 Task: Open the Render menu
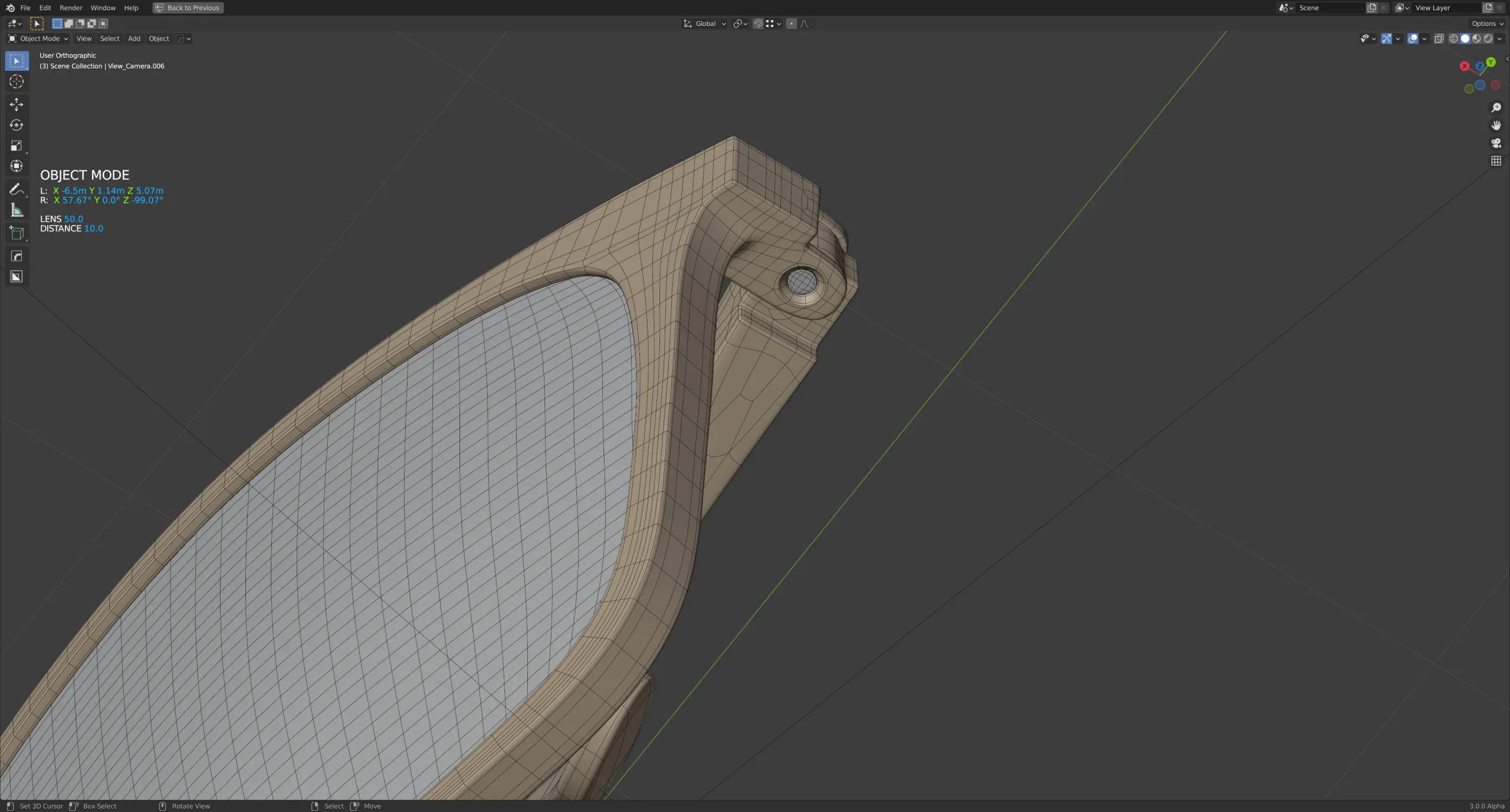click(x=71, y=8)
